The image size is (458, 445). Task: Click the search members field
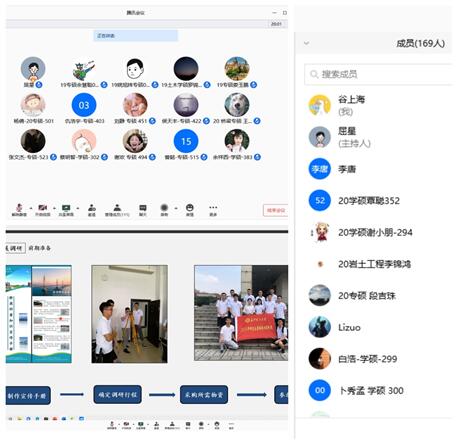point(378,74)
